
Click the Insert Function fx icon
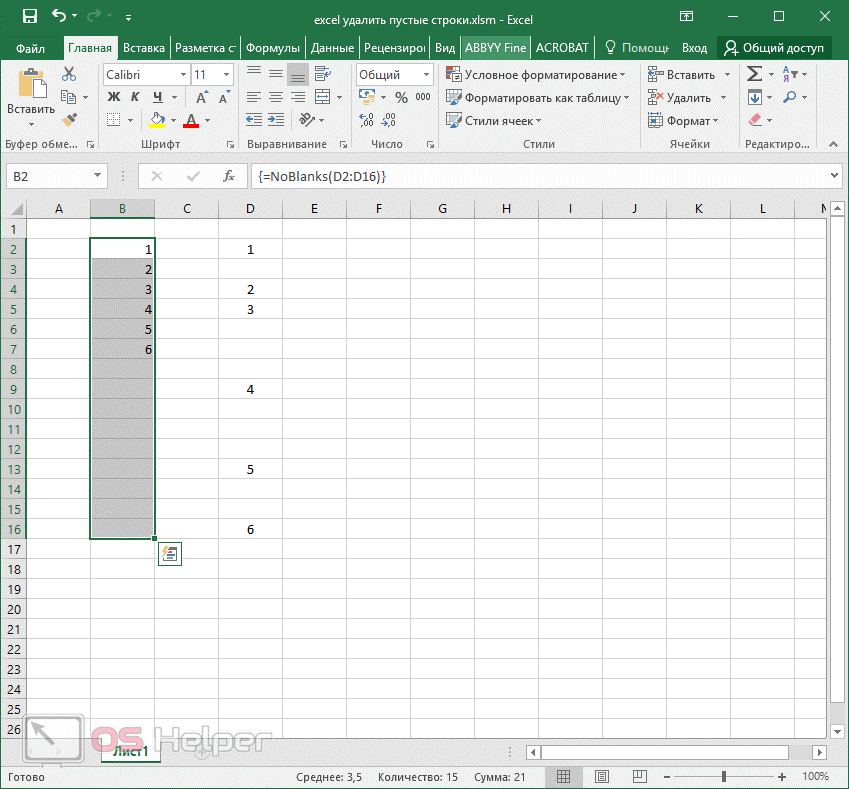(228, 176)
